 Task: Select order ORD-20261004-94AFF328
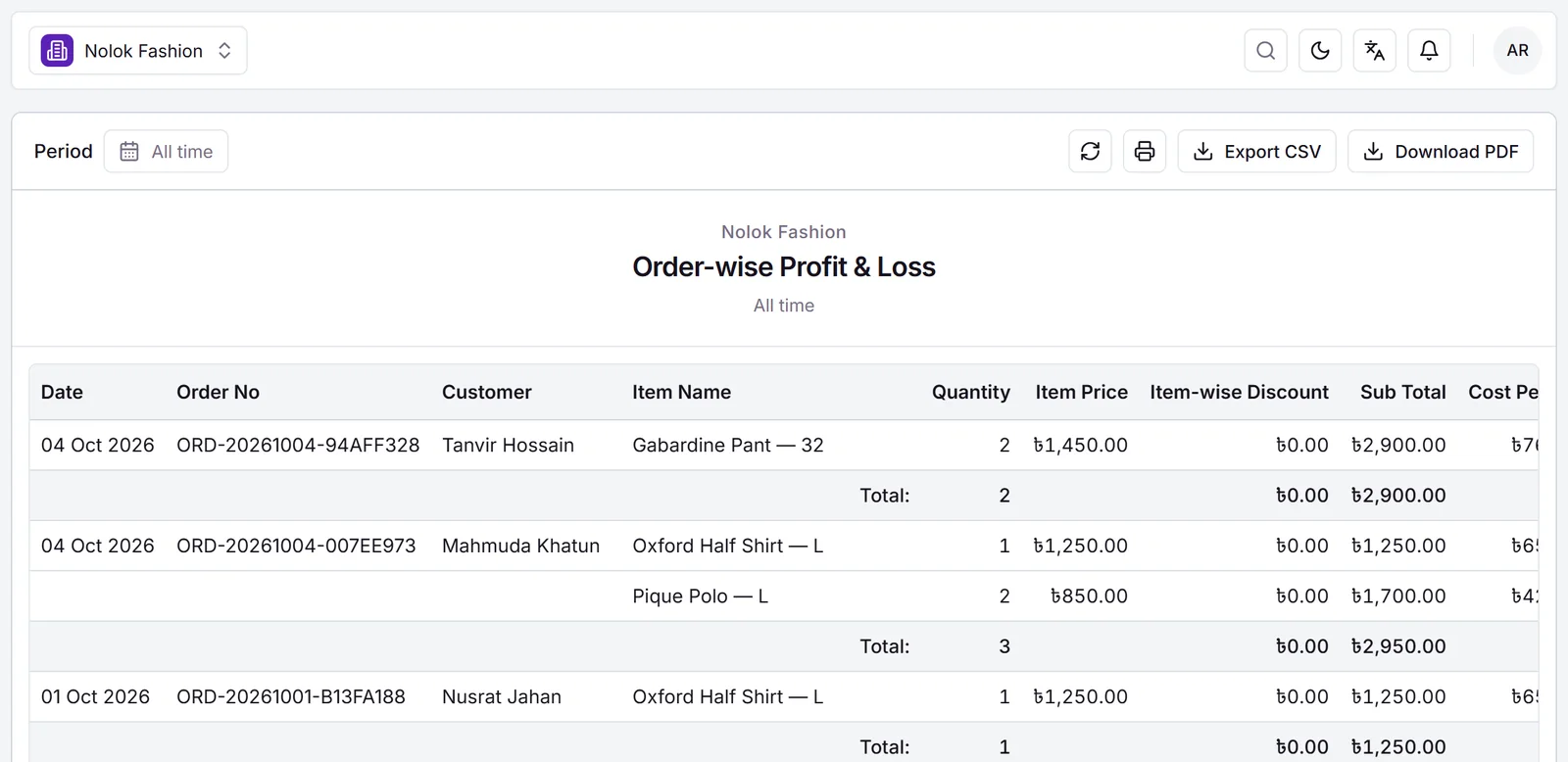tap(298, 446)
